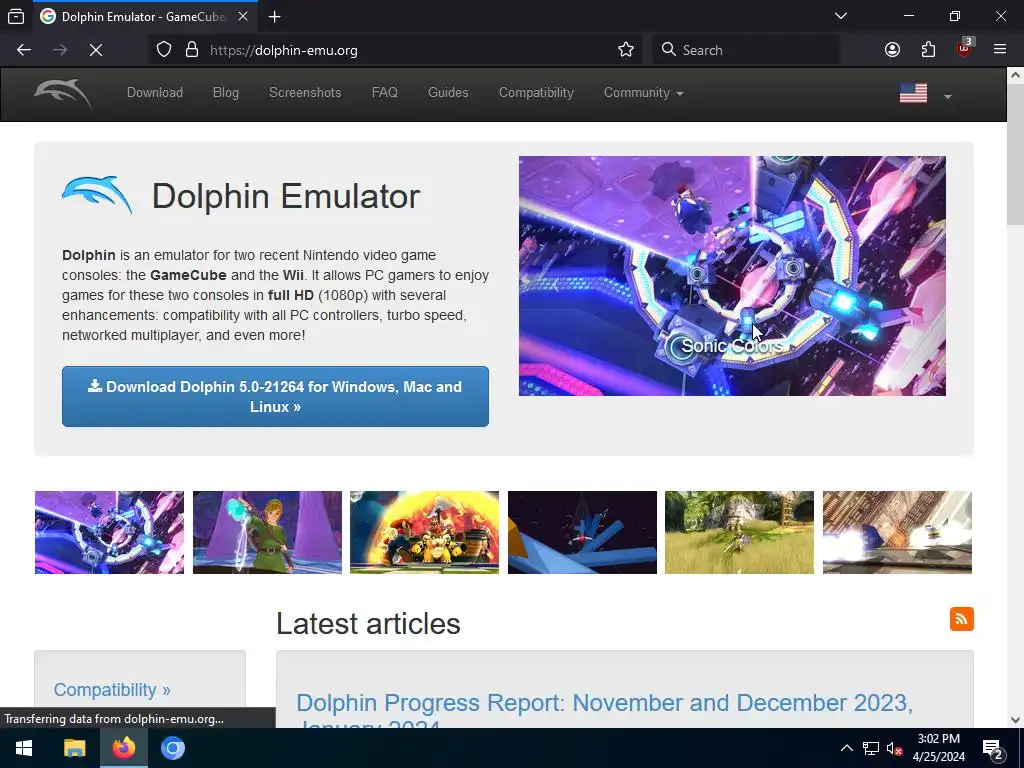The width and height of the screenshot is (1024, 768).
Task: Click the page vertical scrollbar thumb
Action: click(x=1015, y=153)
